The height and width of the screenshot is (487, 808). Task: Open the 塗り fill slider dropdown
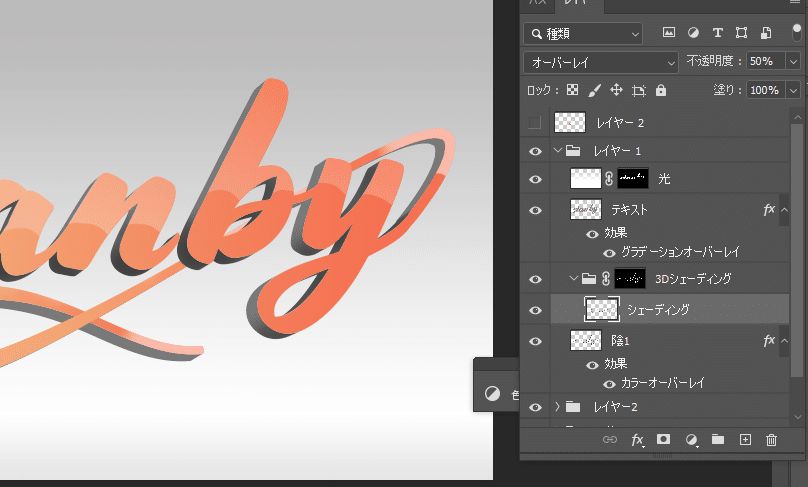(x=793, y=90)
